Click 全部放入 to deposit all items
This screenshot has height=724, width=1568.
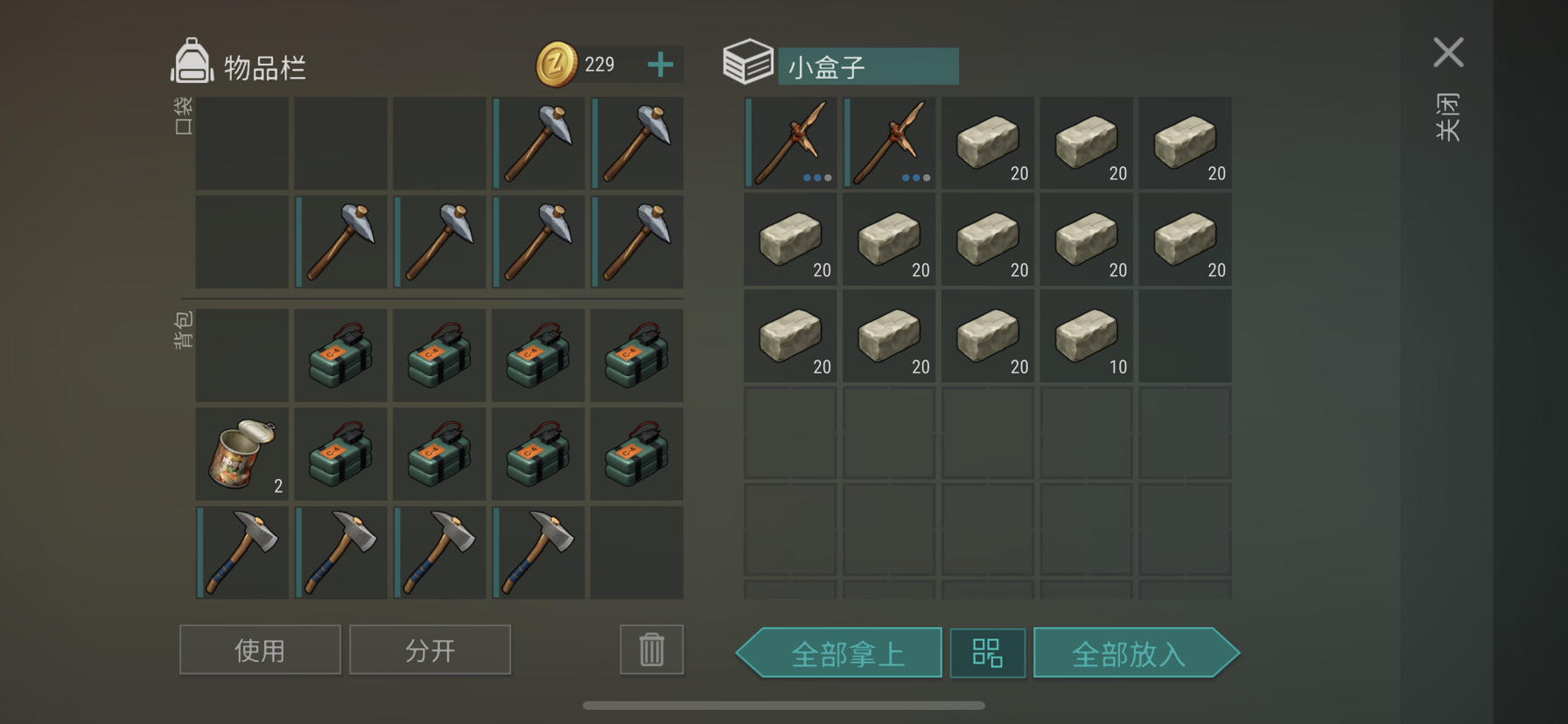[x=1137, y=653]
